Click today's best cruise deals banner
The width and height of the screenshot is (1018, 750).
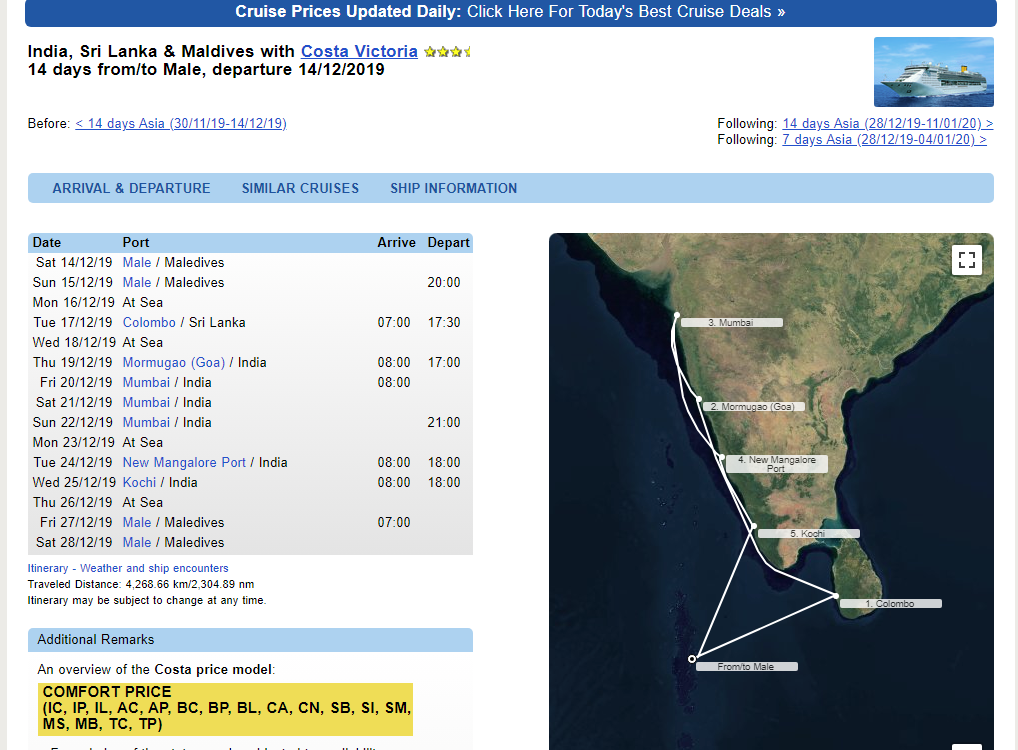510,12
